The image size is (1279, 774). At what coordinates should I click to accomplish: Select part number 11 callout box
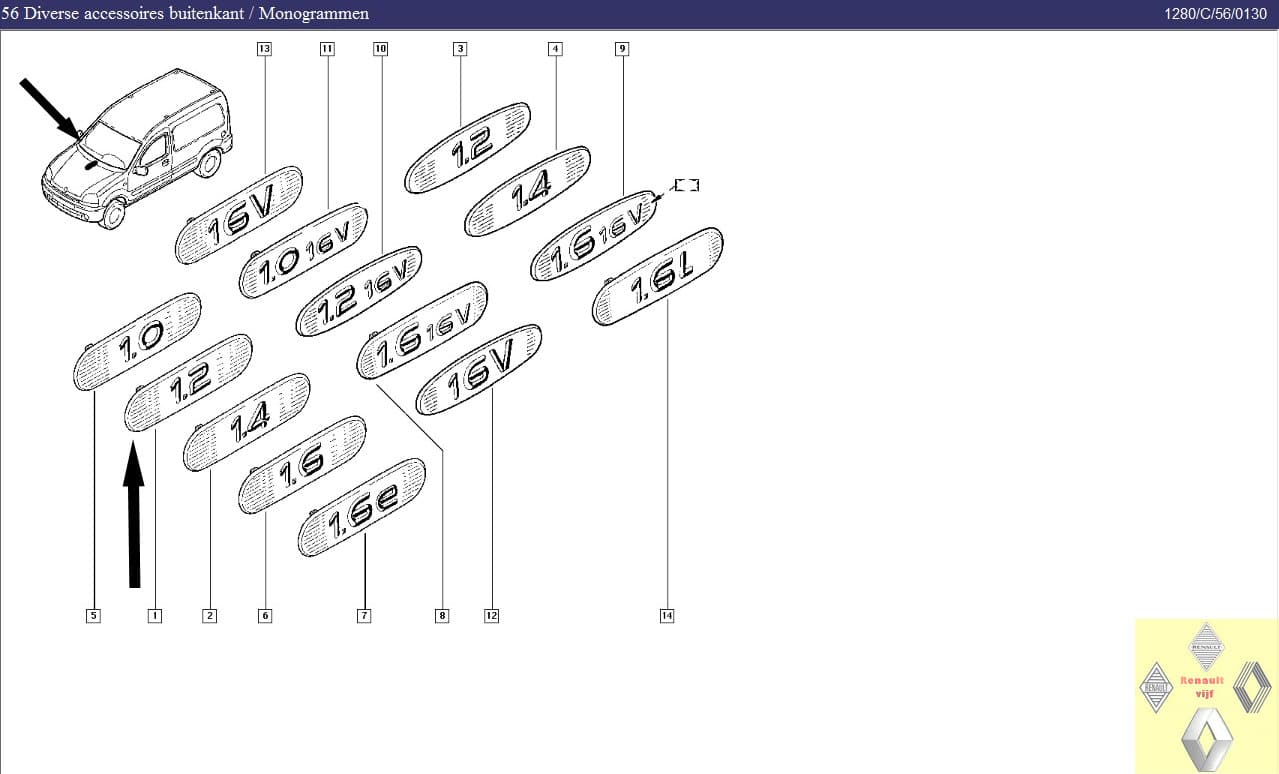tap(326, 49)
